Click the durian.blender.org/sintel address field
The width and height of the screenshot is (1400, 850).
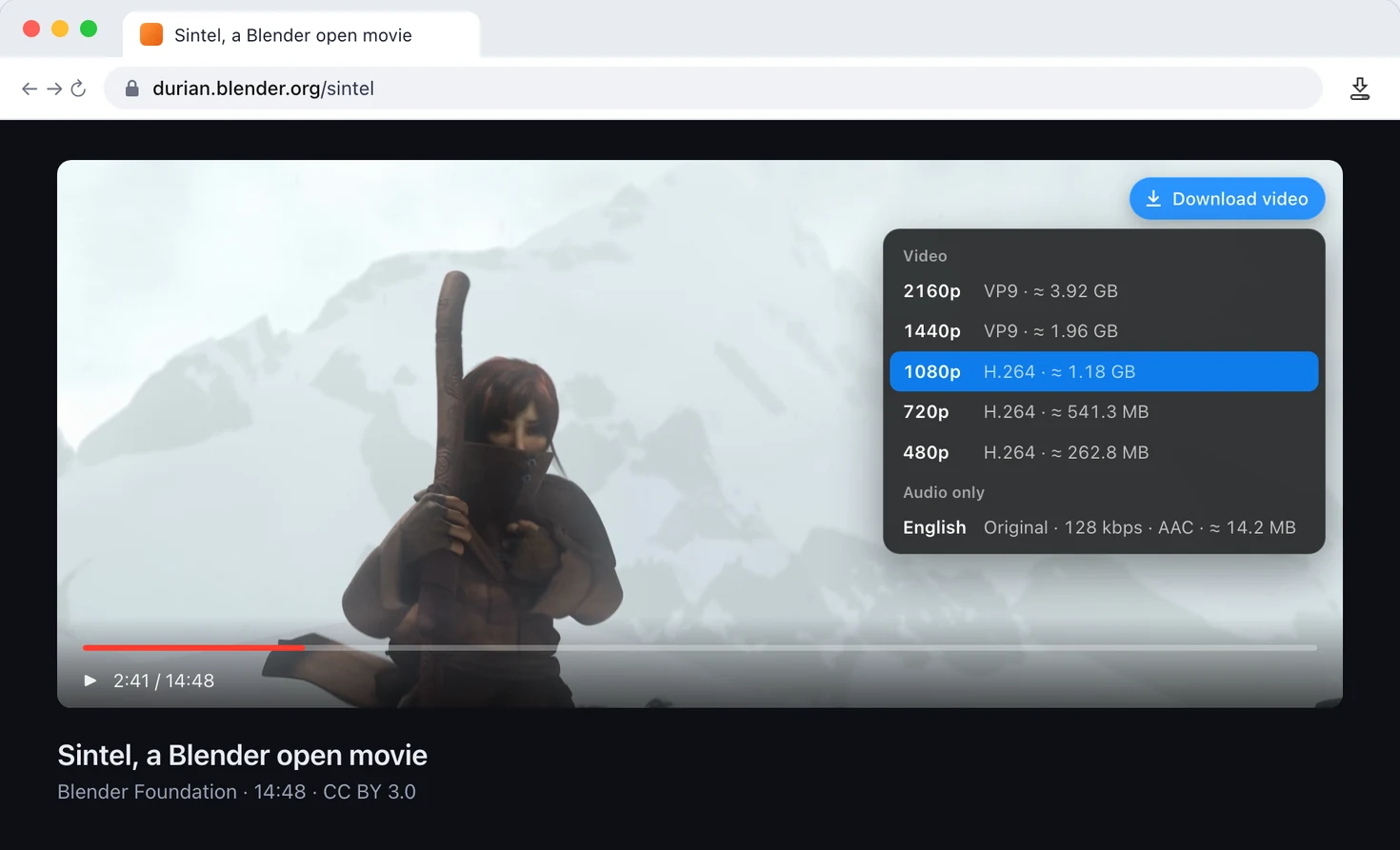coord(712,89)
